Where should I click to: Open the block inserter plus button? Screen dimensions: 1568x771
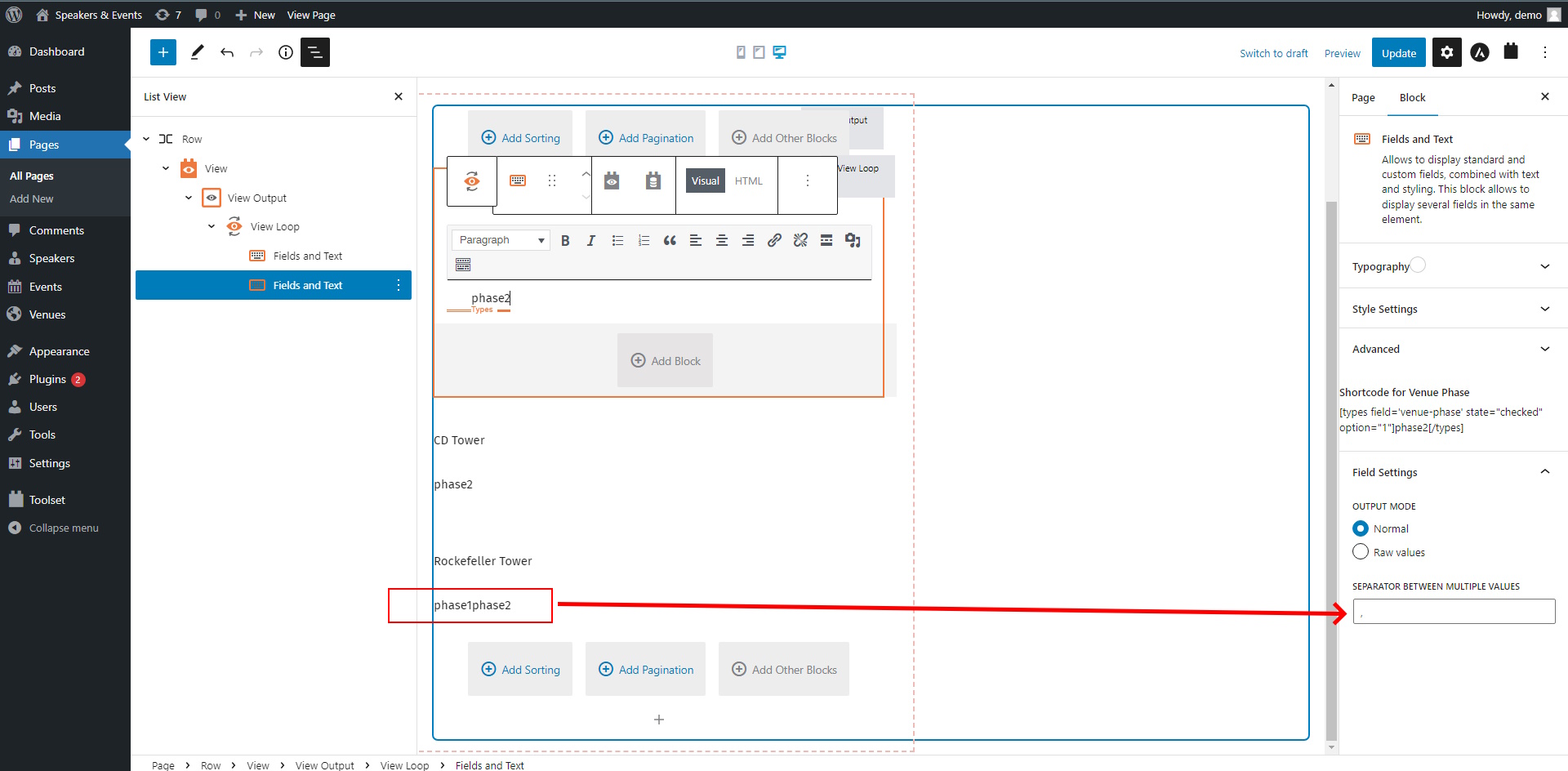pyautogui.click(x=163, y=52)
